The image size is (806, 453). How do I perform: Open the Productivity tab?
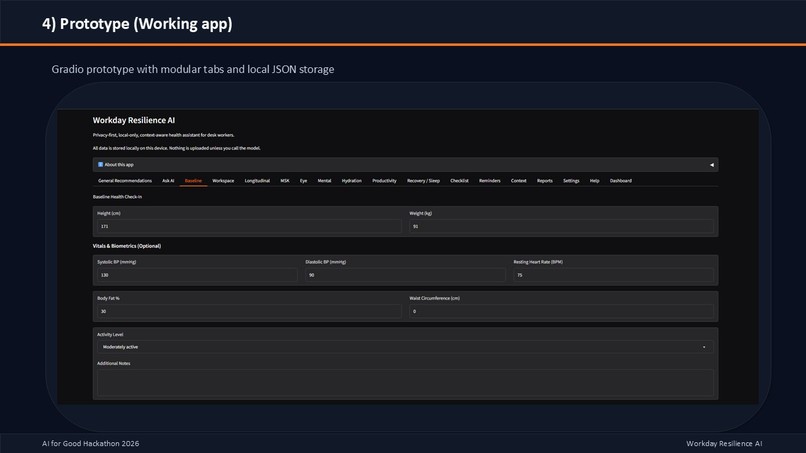click(x=384, y=180)
